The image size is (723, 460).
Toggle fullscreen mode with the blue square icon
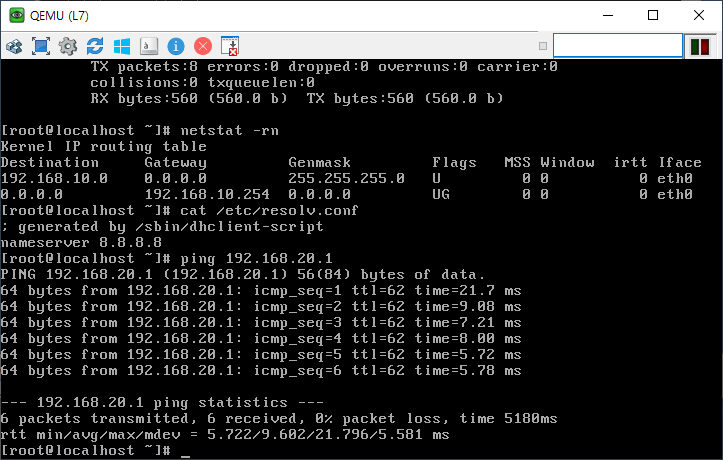pyautogui.click(x=41, y=46)
